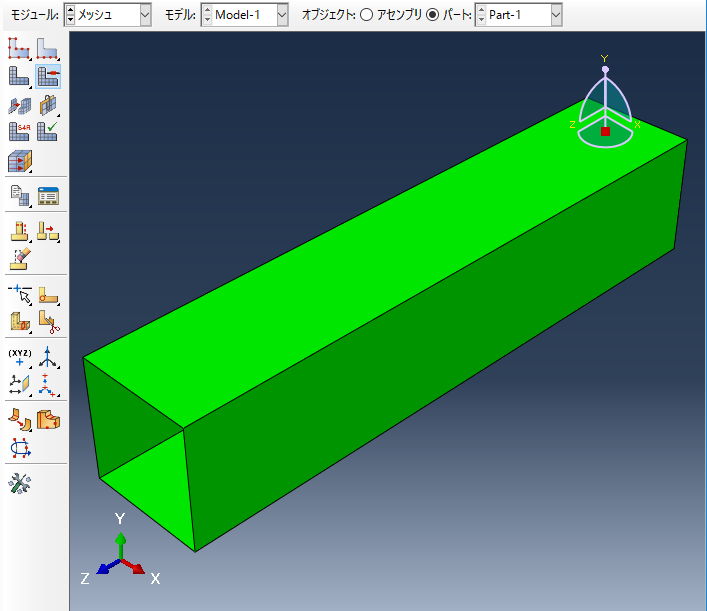Click the stepper arrows beside Model-1
707x611 pixels.
click(x=208, y=14)
